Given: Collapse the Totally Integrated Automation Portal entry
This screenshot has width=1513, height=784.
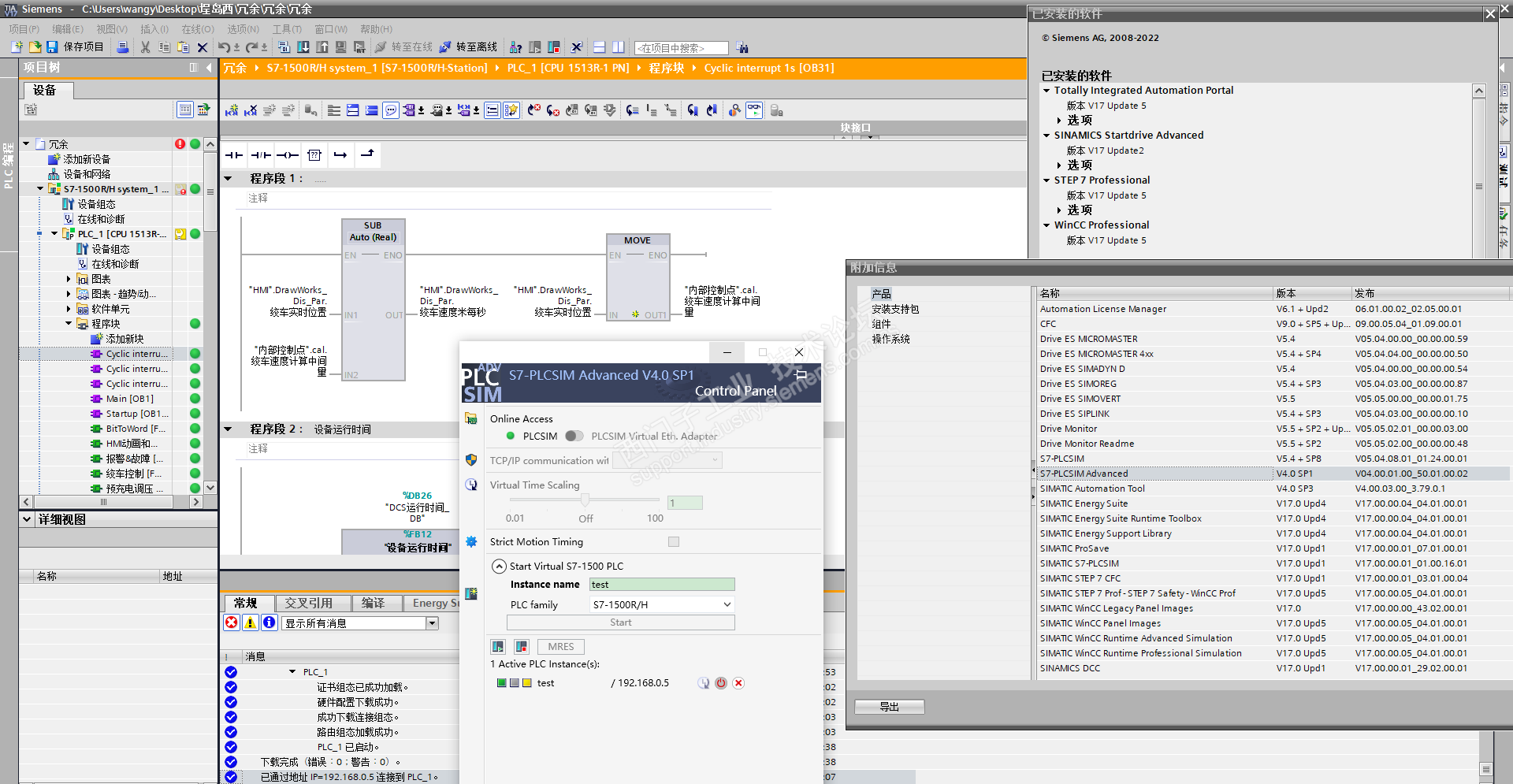Looking at the screenshot, I should point(1046,91).
